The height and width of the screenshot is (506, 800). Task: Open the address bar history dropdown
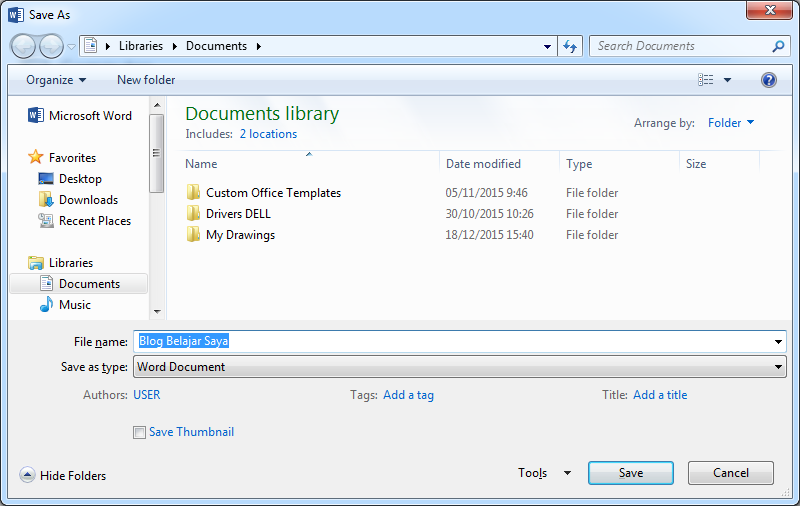pos(547,46)
